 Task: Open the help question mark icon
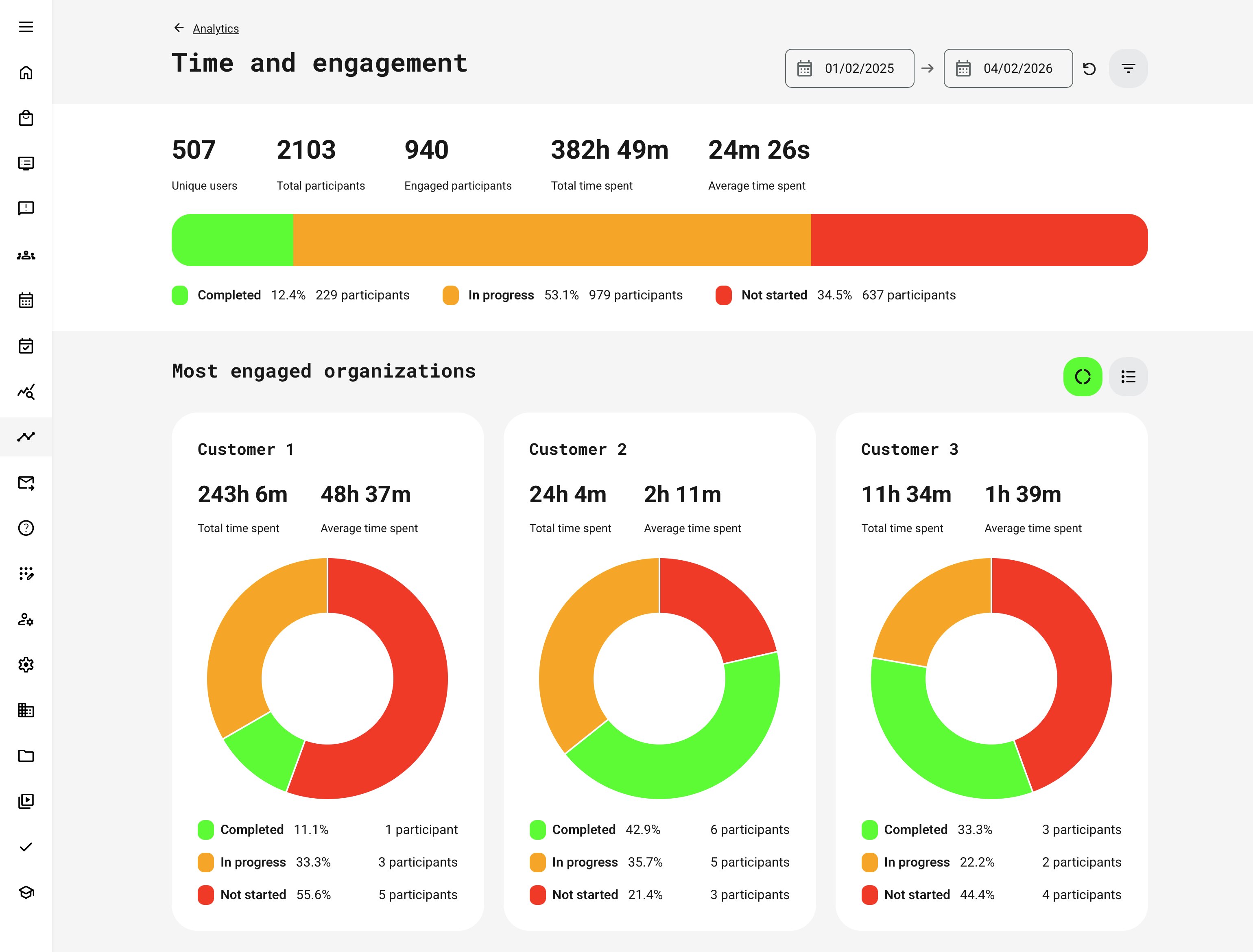coord(26,528)
